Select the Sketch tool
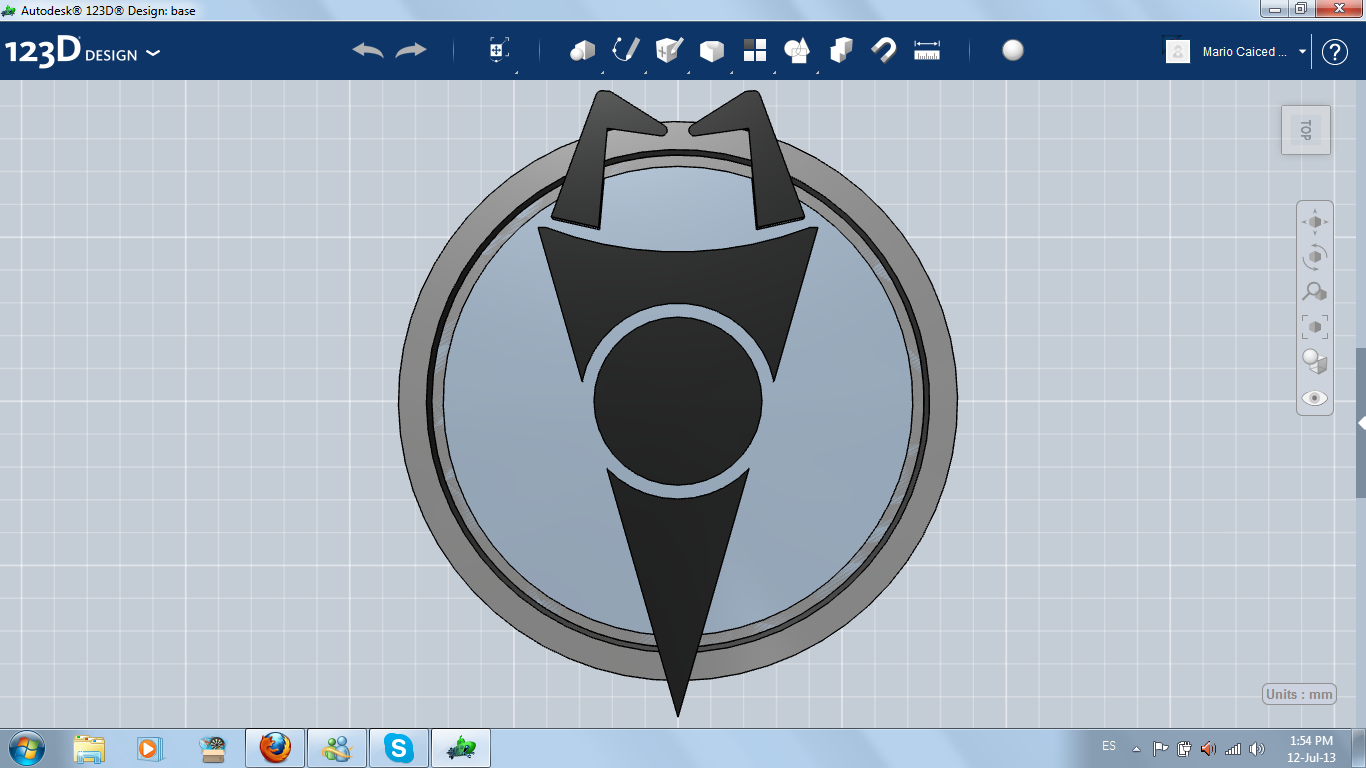This screenshot has width=1366, height=768. pos(626,50)
